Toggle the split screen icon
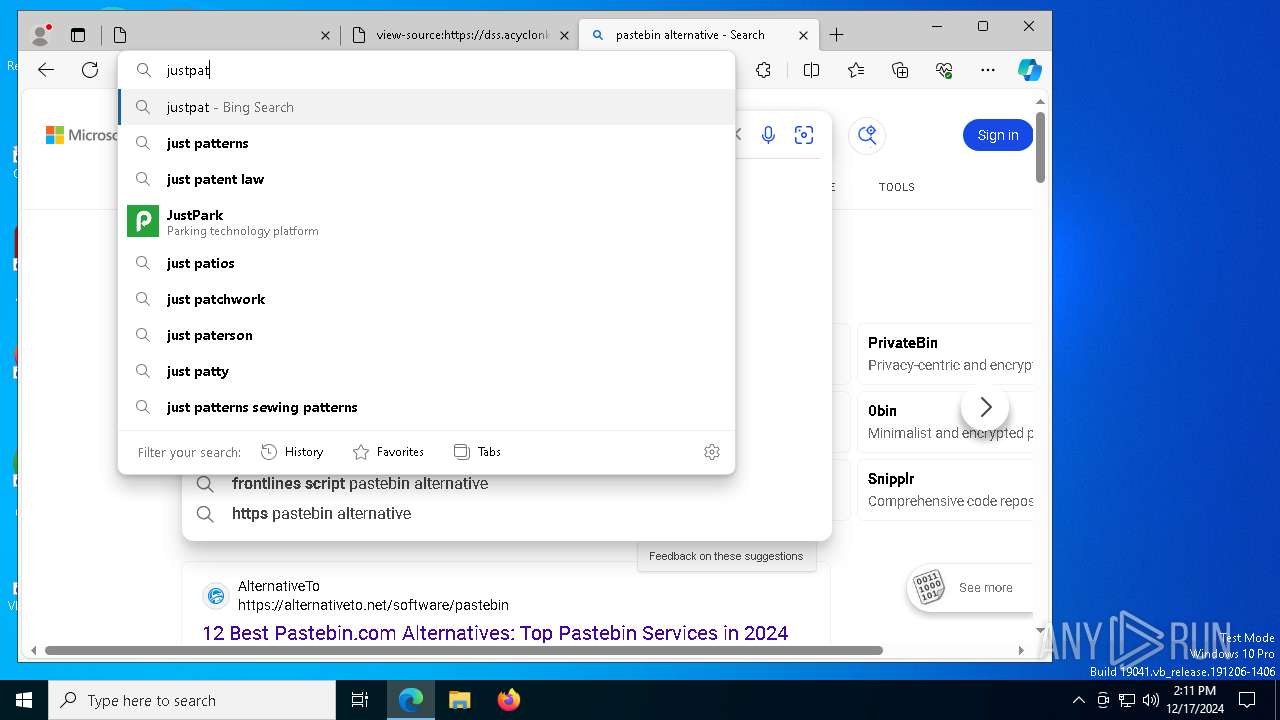Image resolution: width=1280 pixels, height=720 pixels. (811, 70)
